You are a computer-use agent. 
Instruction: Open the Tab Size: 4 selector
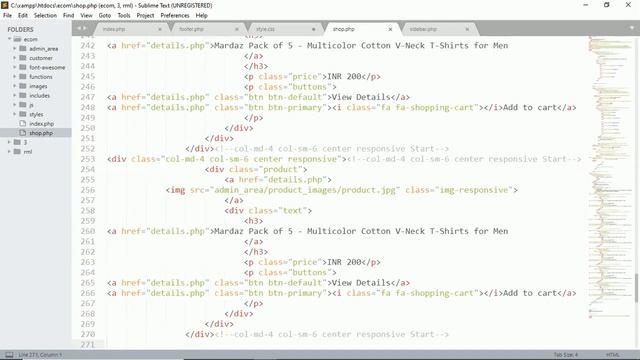point(566,355)
